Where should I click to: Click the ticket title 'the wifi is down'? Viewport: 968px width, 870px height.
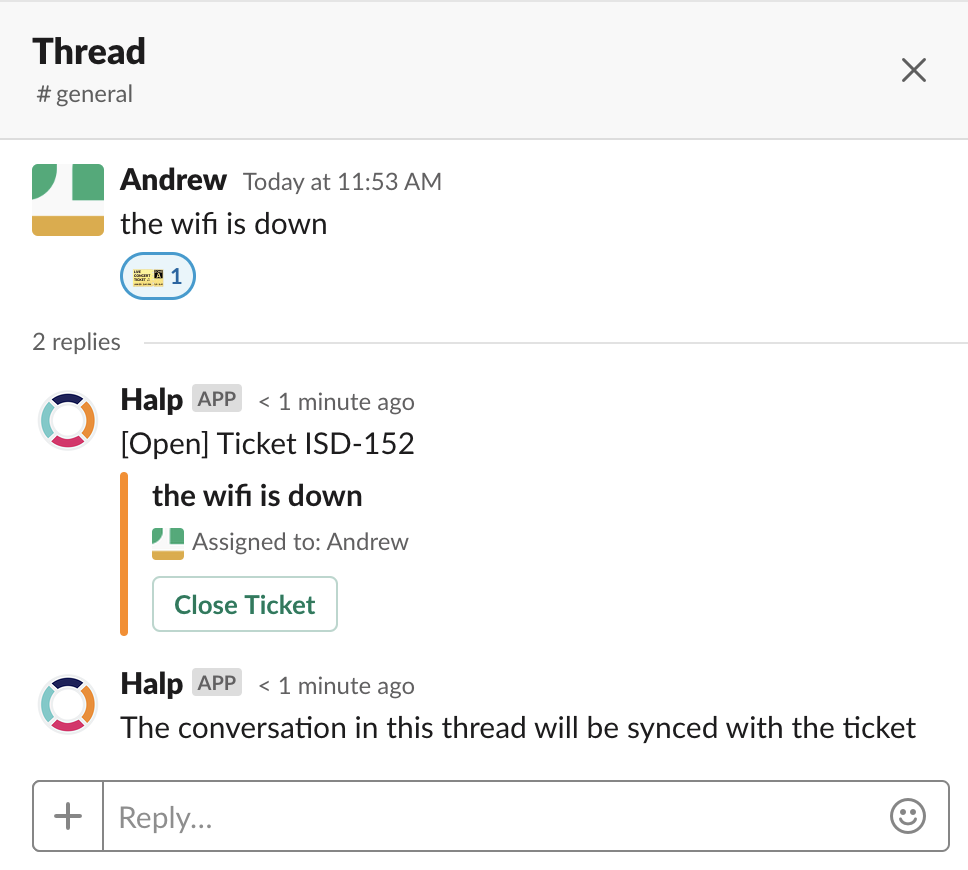point(257,496)
